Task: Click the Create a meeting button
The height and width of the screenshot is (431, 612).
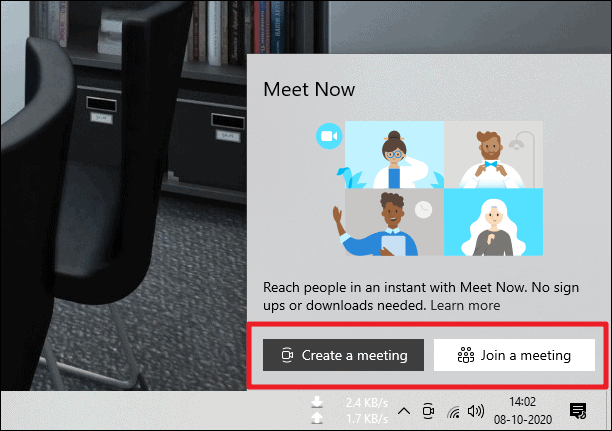Action: (x=343, y=355)
